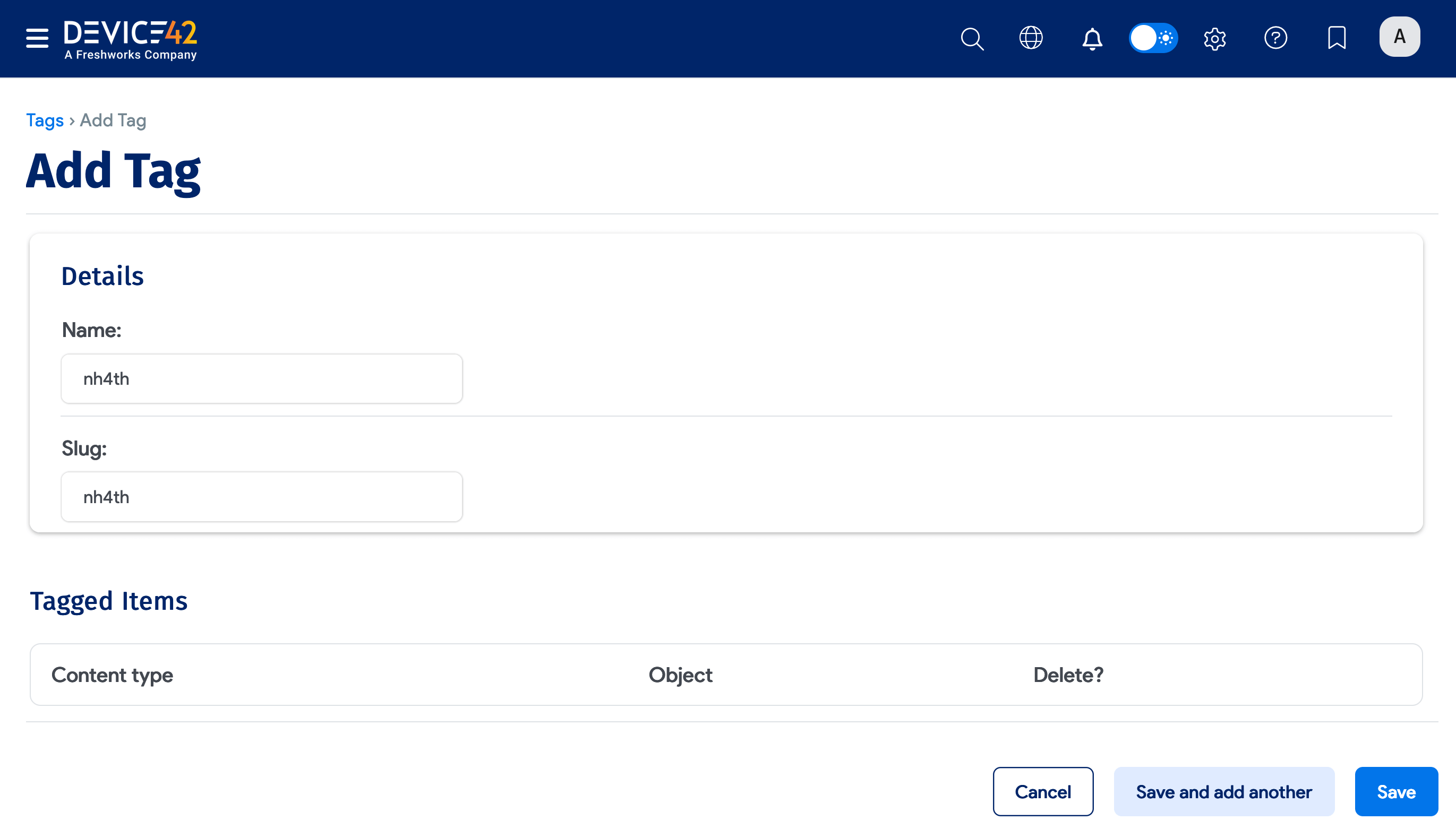
Task: Go to the Tags breadcrumb link
Action: [45, 120]
